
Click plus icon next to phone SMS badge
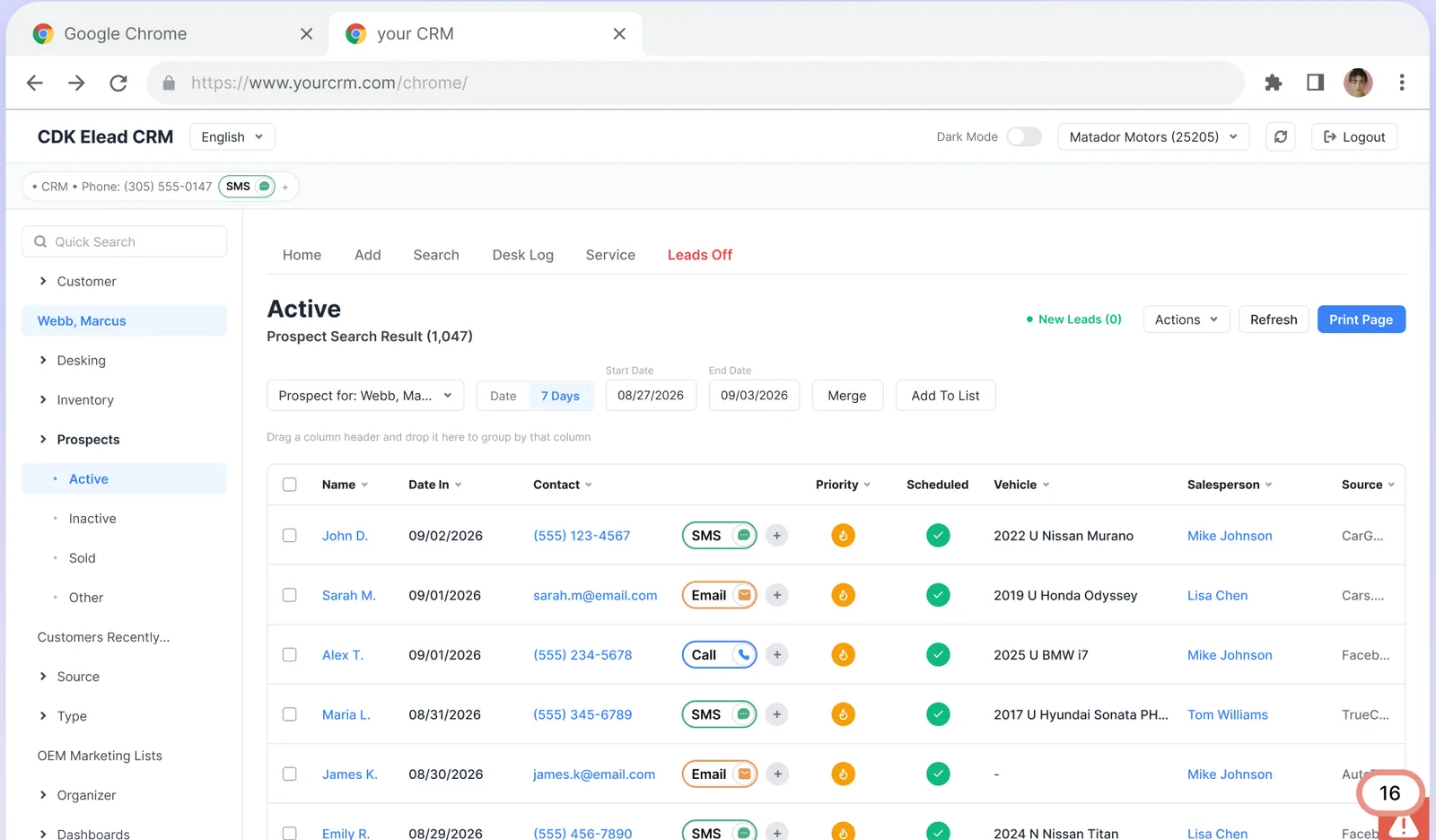(285, 187)
